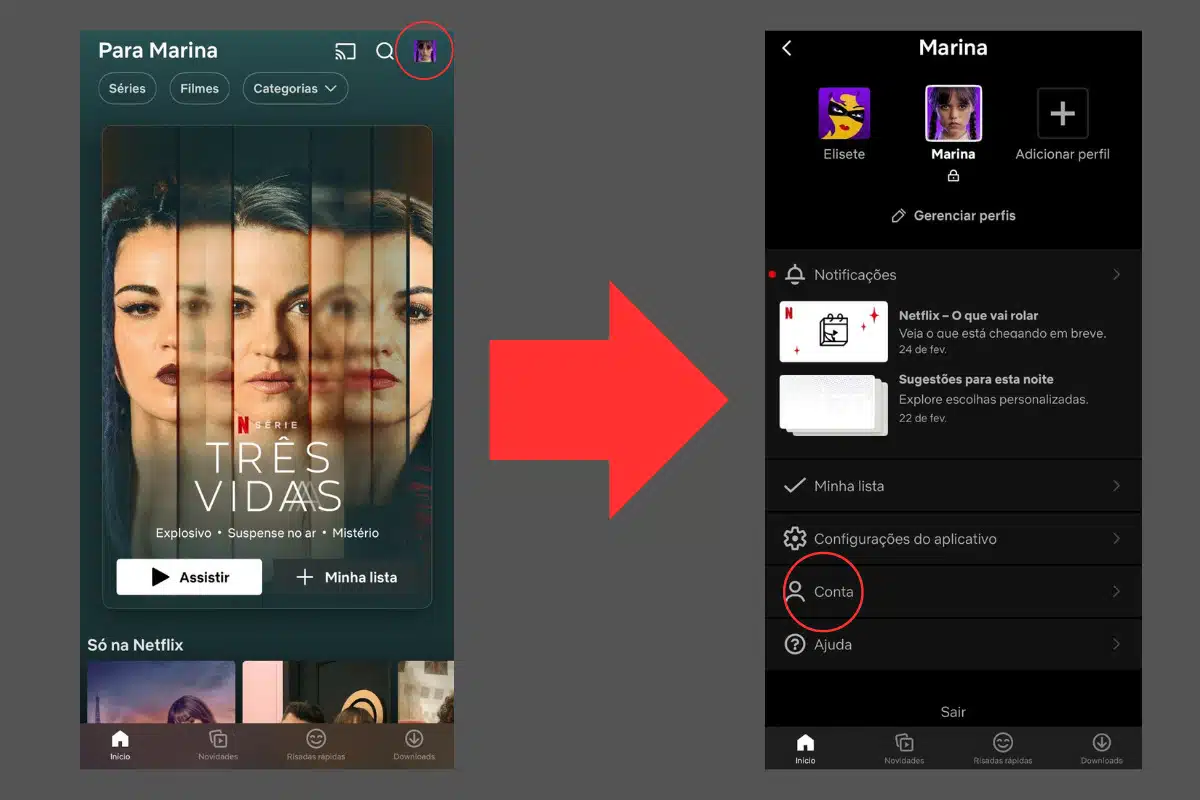Viewport: 1200px width, 800px height.
Task: Select the Elisete profile avatar
Action: click(x=844, y=113)
